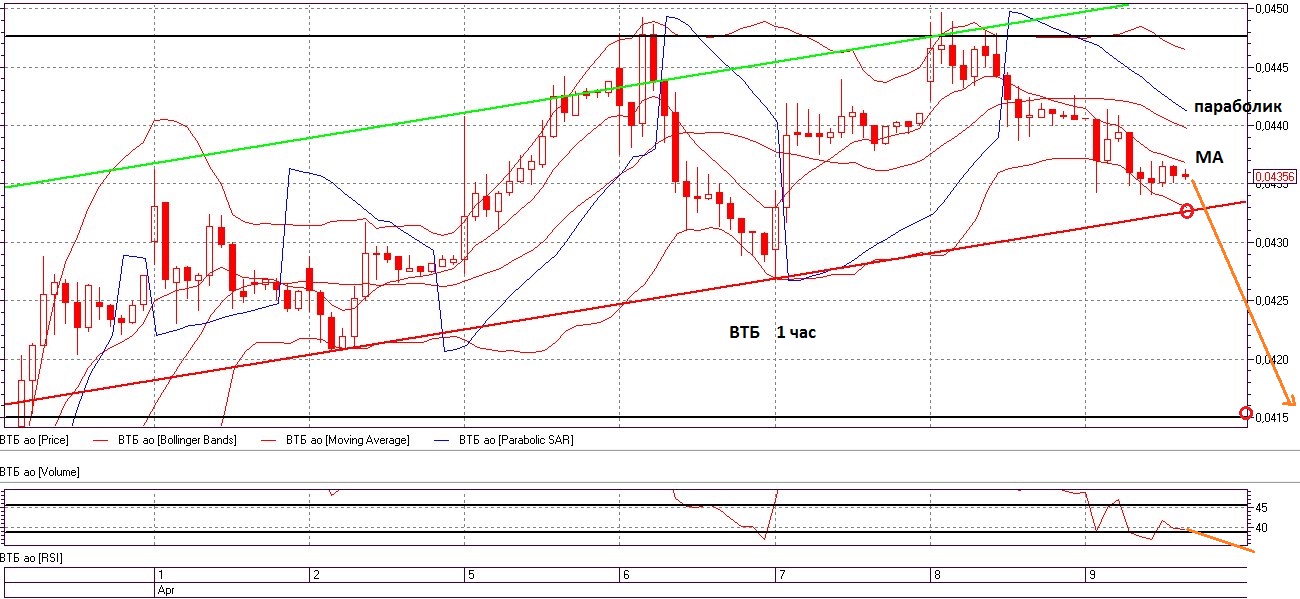Click the ВТБ ао [Volume] panel label
The image size is (1300, 599).
[x=40, y=471]
